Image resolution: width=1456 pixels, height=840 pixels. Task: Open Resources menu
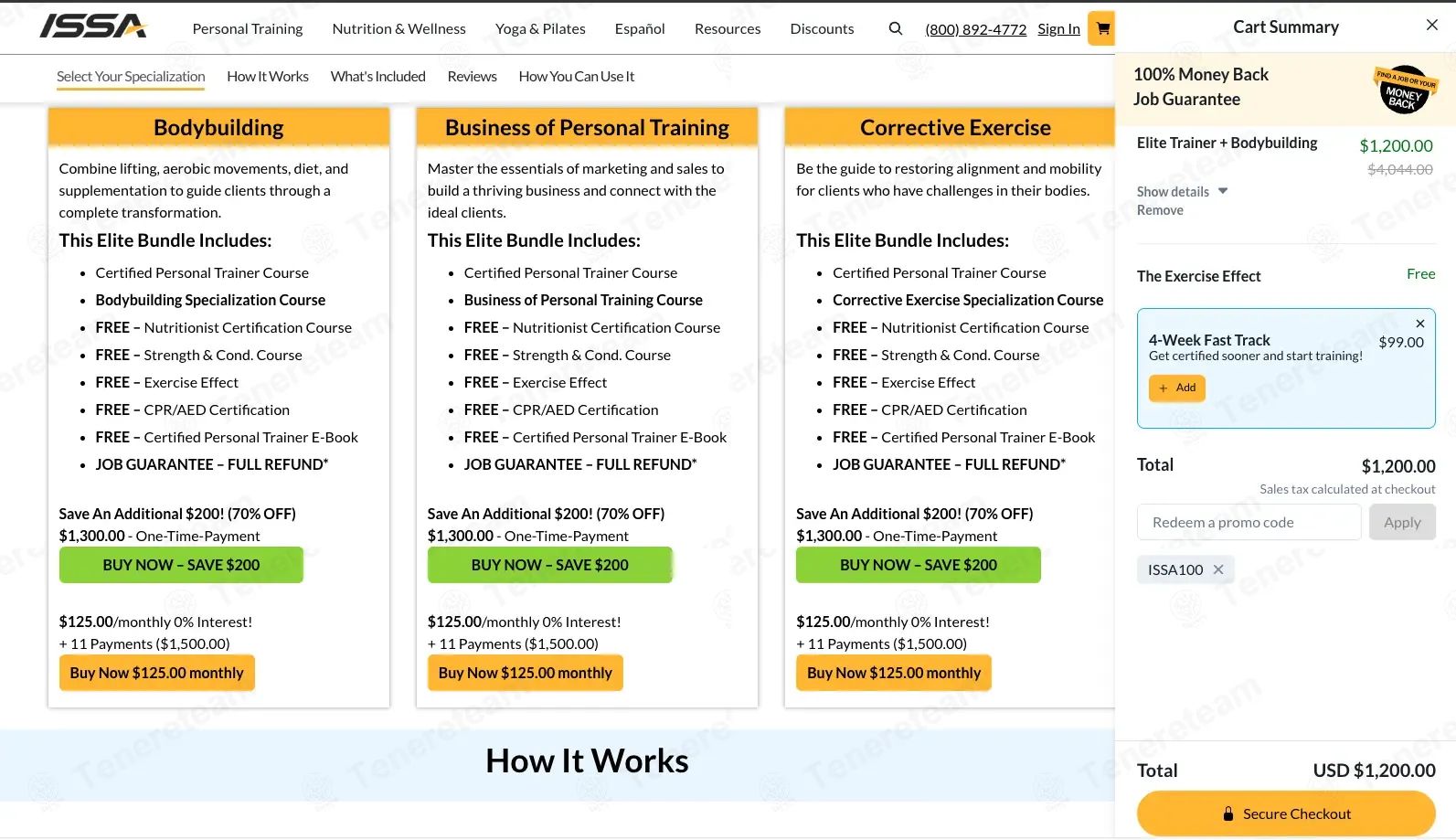pyautogui.click(x=728, y=28)
